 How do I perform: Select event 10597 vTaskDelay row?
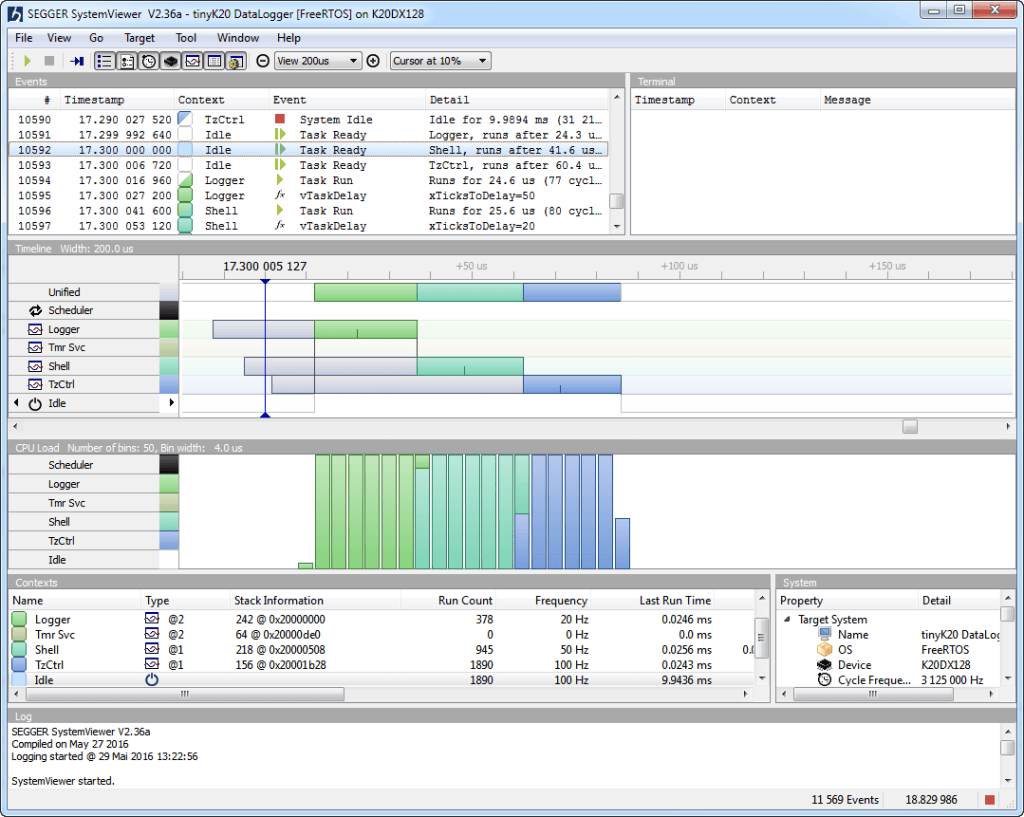308,226
